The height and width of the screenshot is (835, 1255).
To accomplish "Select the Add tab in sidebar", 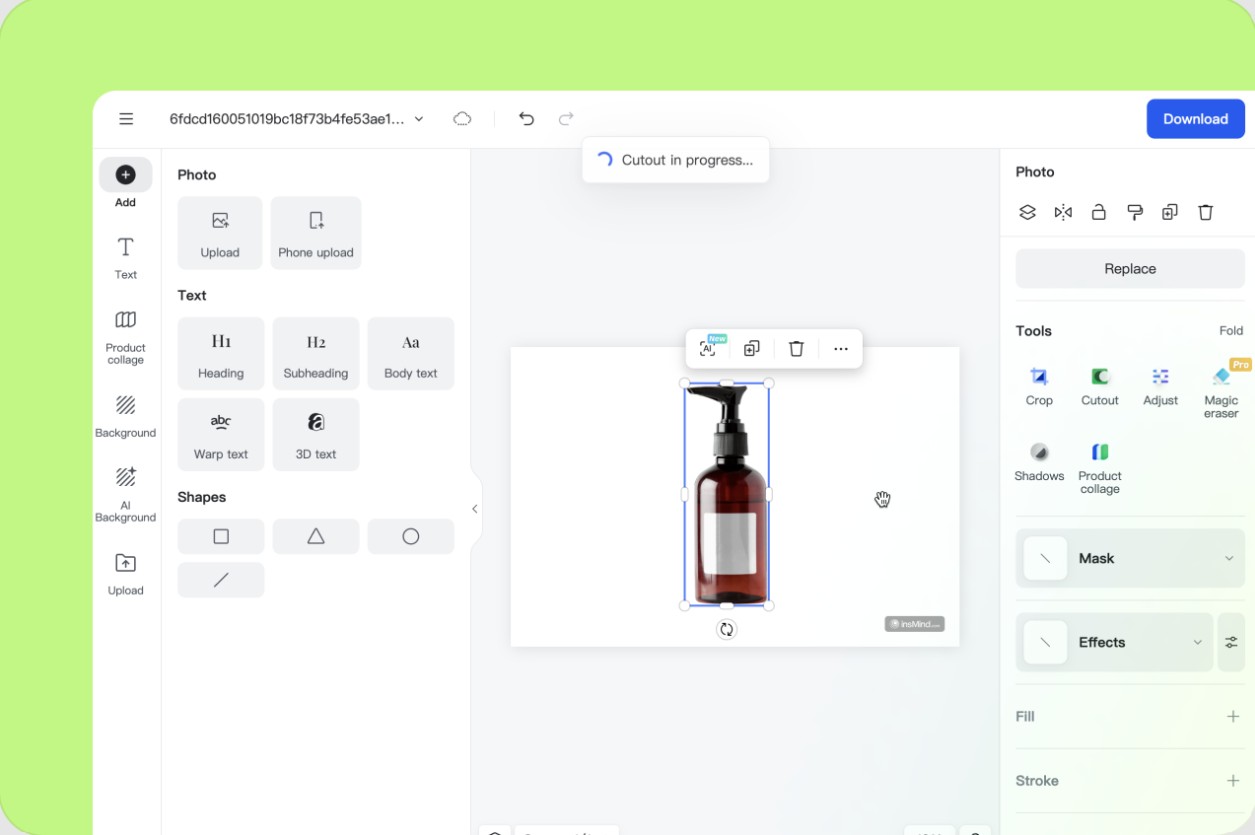I will point(125,183).
